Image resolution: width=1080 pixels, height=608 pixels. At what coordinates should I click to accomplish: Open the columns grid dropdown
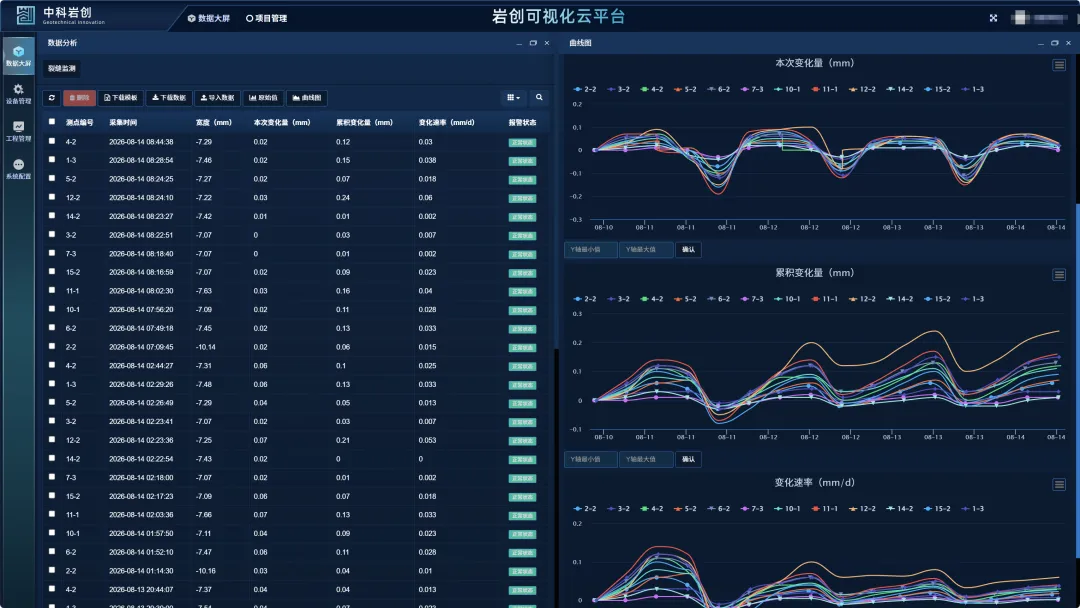click(x=513, y=98)
